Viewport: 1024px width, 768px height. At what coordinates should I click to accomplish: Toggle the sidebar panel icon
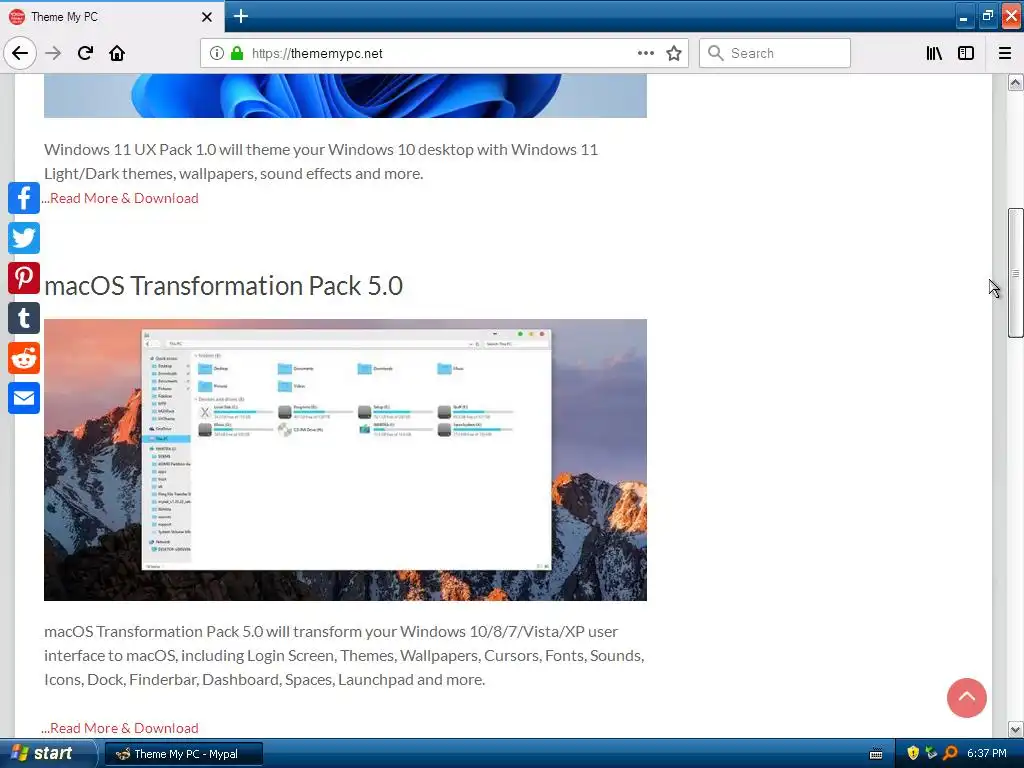[x=966, y=53]
